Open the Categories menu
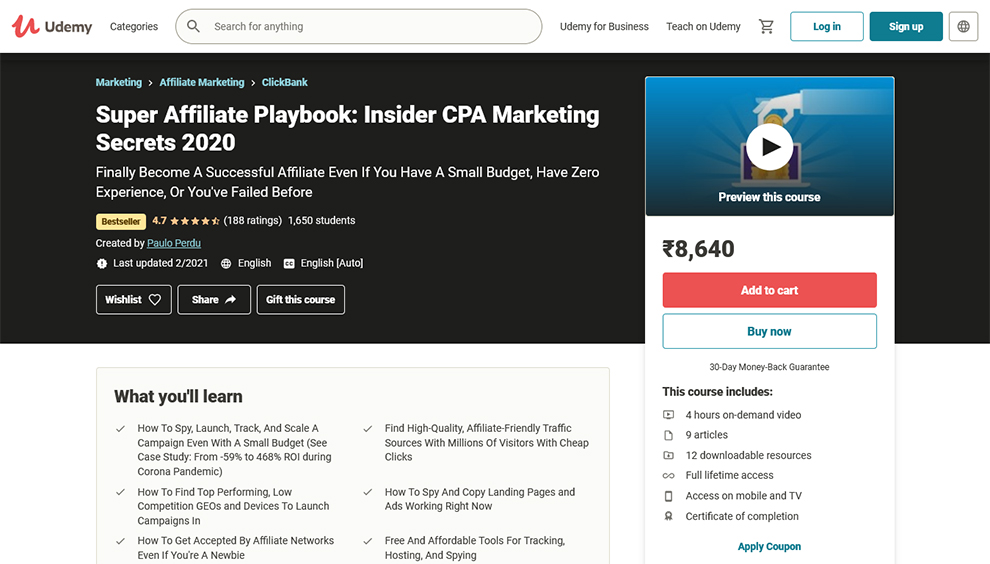The height and width of the screenshot is (564, 990). coord(134,27)
